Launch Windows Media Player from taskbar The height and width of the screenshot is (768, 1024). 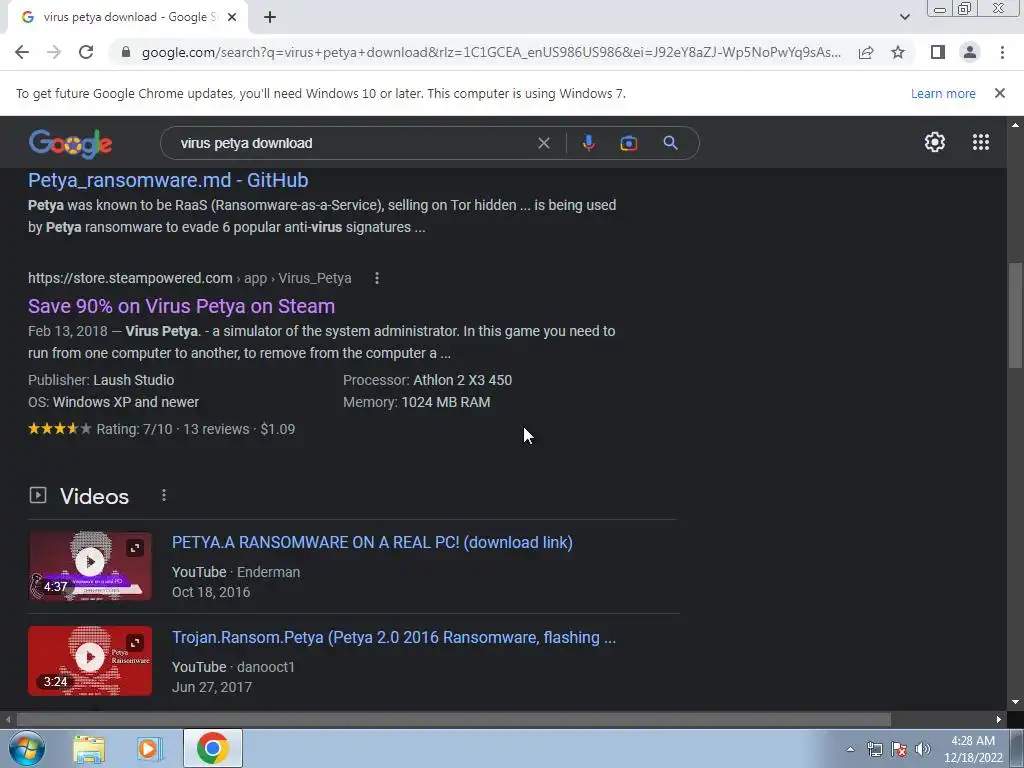150,748
